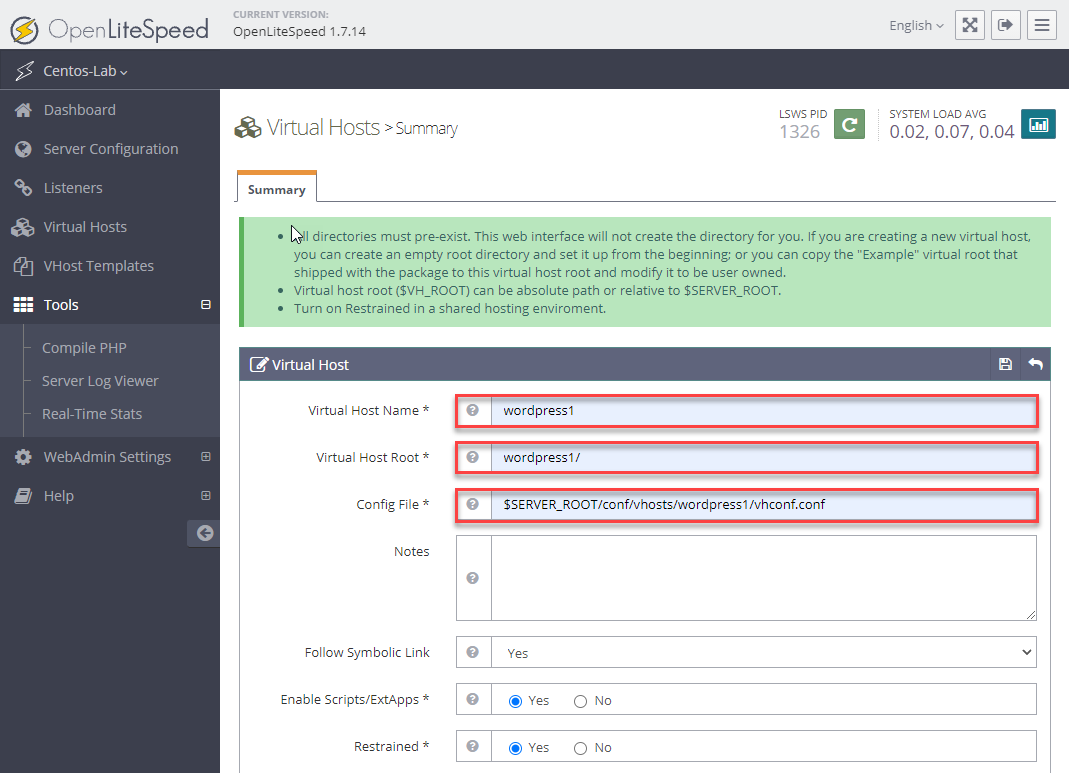Open Virtual Hosts menu item
The width and height of the screenshot is (1069, 773).
85,227
